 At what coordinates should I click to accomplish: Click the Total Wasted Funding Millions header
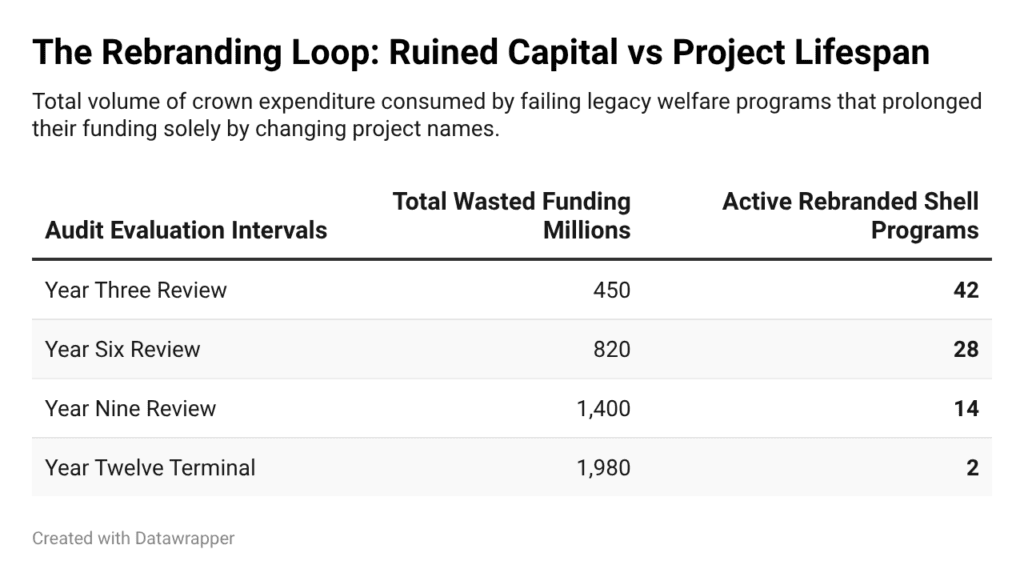pyautogui.click(x=511, y=216)
